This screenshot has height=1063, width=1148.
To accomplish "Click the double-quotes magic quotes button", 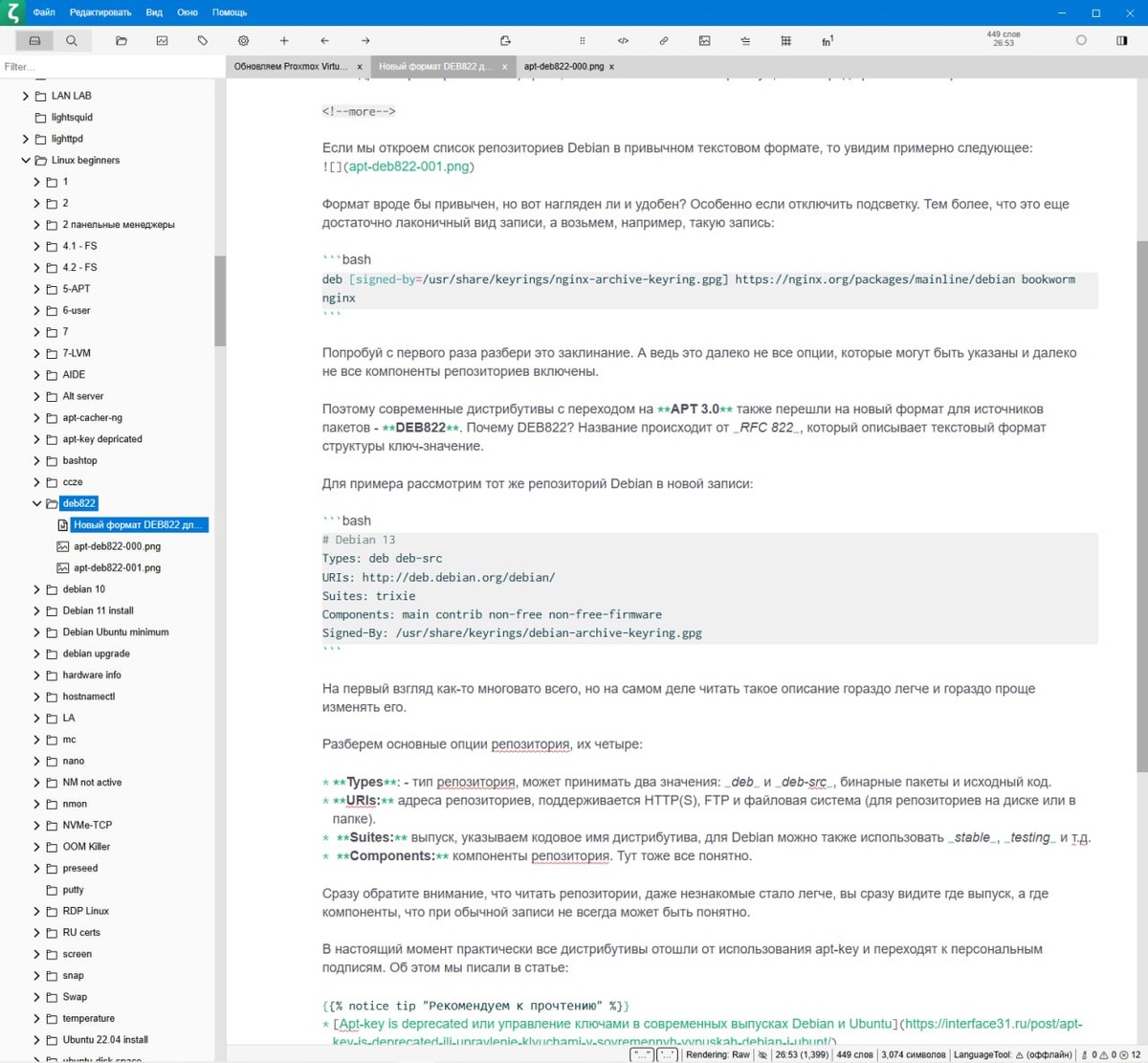I will click(642, 1054).
